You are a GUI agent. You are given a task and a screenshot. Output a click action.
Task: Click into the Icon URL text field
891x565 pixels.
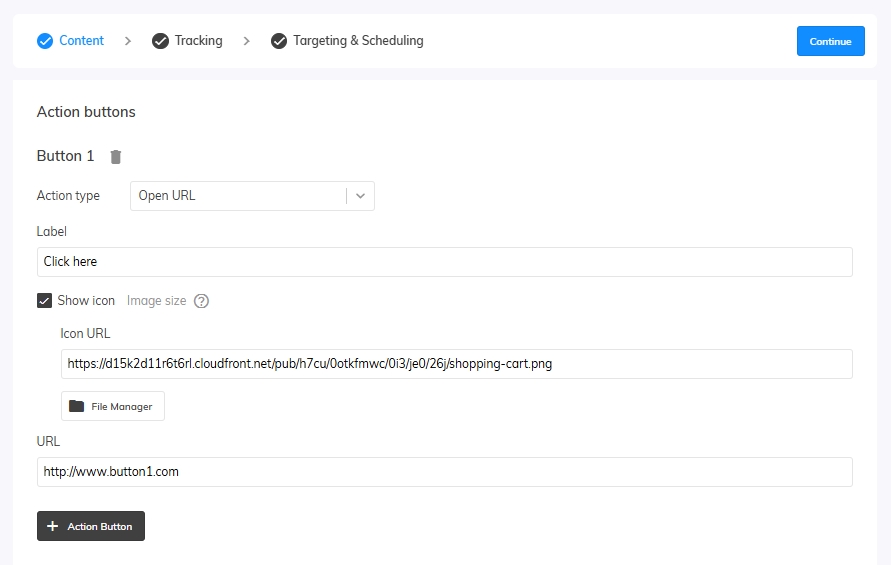(x=456, y=364)
